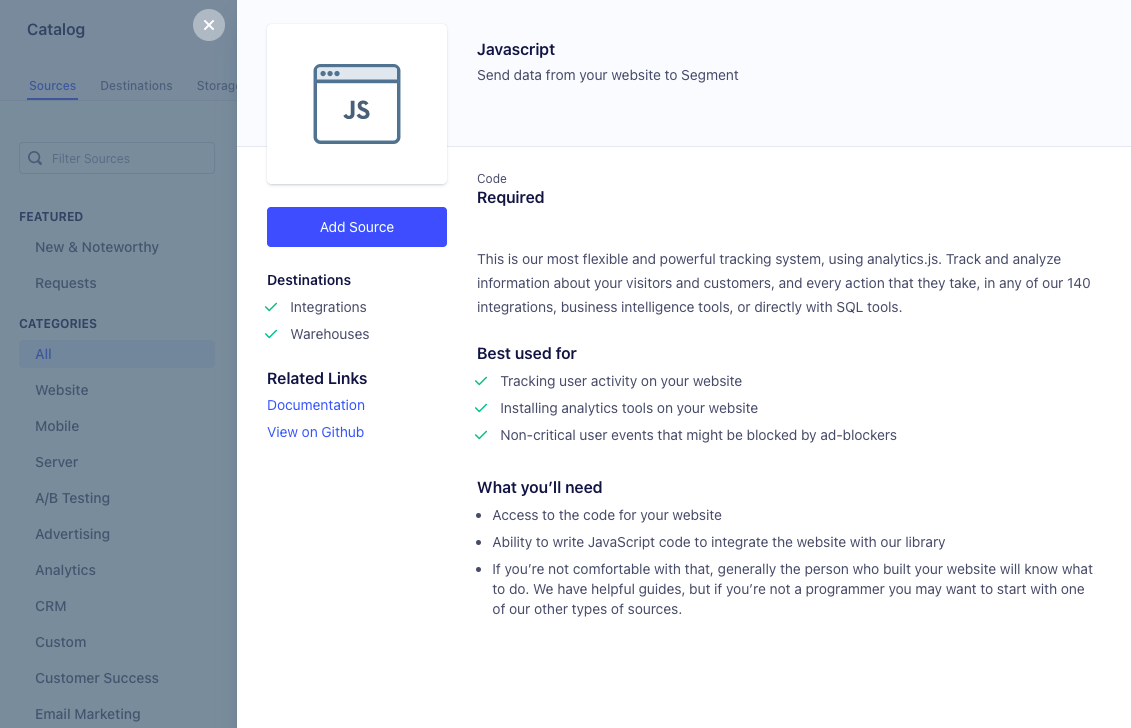Select the Website category
The width and height of the screenshot is (1131, 728).
pos(62,390)
